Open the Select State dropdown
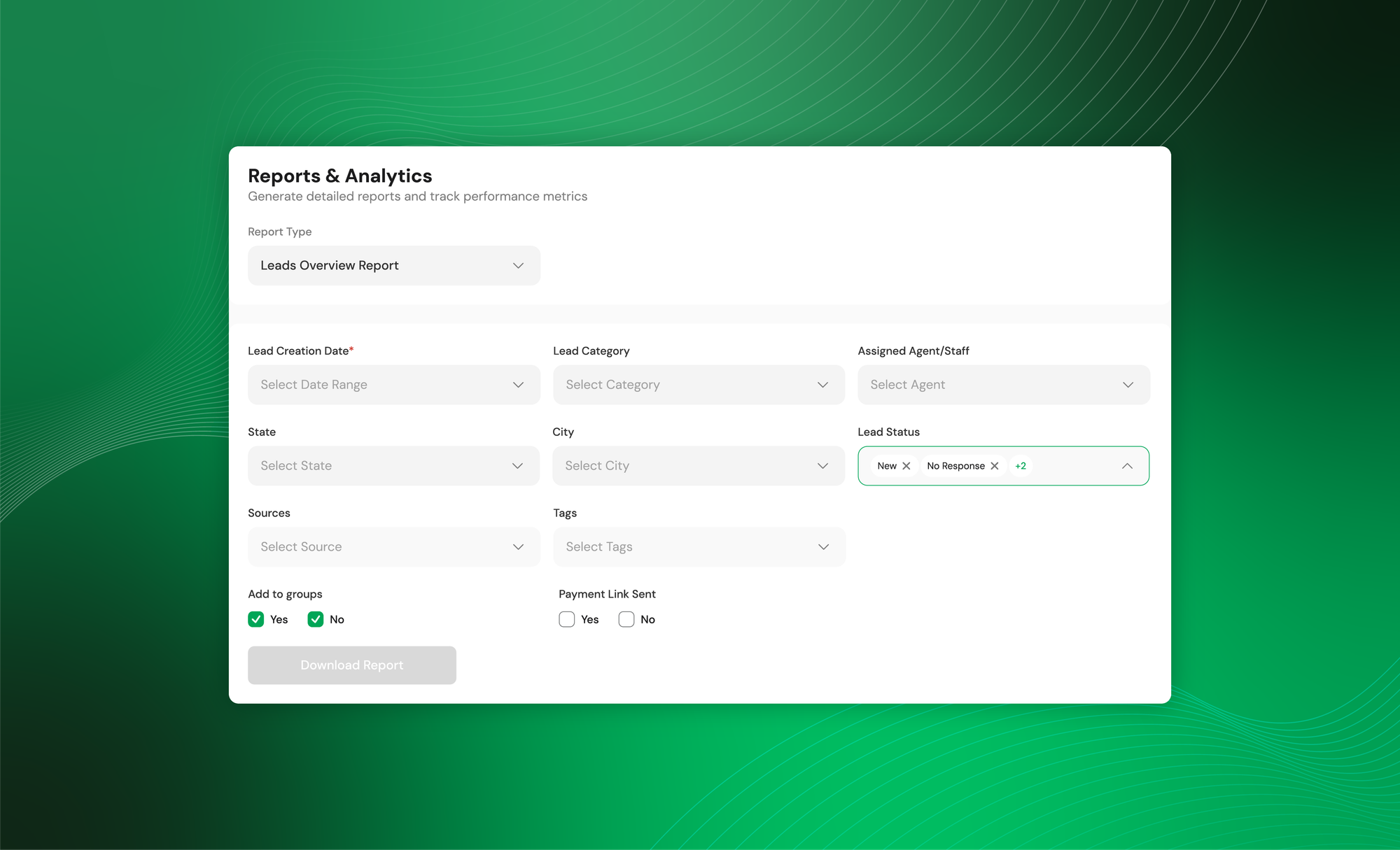The image size is (1400, 850). (393, 465)
